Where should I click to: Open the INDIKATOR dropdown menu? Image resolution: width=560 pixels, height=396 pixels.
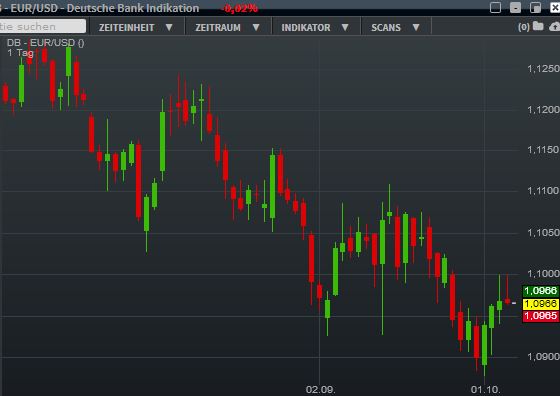point(316,27)
